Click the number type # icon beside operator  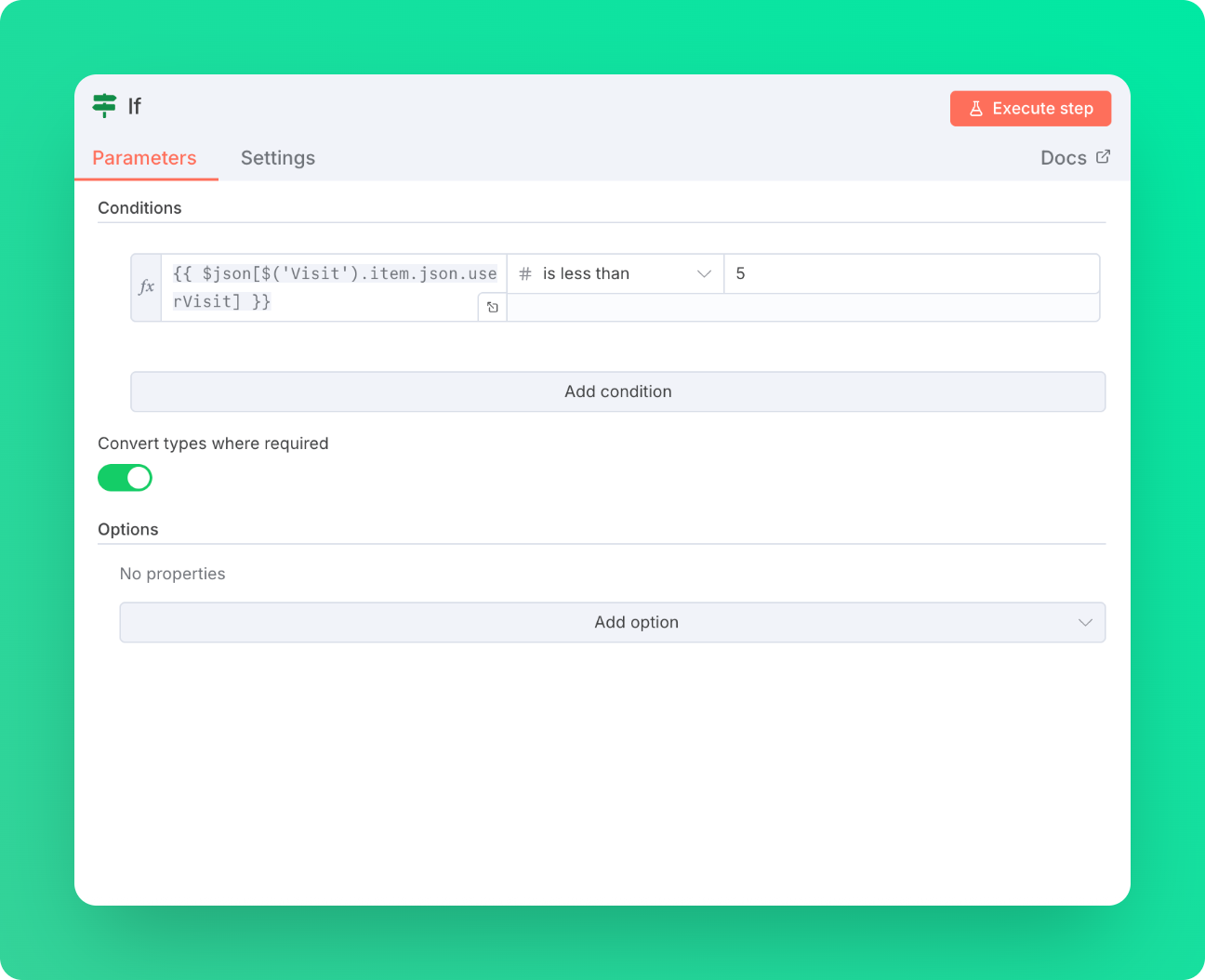(525, 273)
